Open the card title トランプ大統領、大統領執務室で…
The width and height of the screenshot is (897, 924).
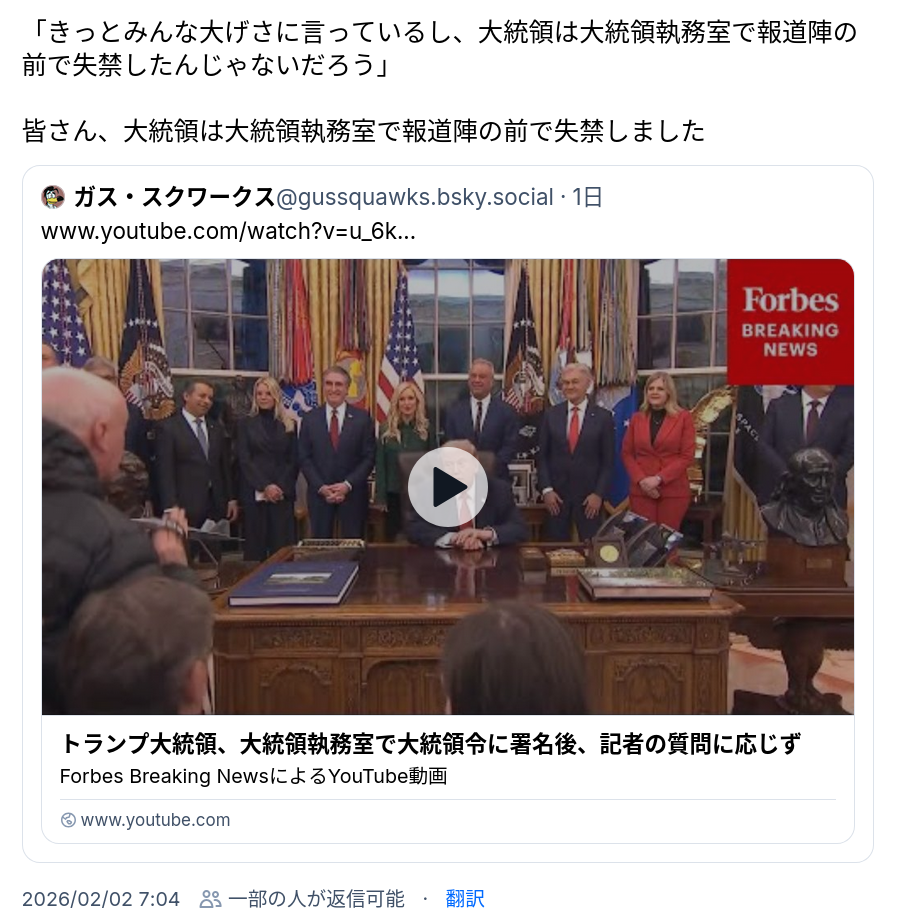coord(430,744)
